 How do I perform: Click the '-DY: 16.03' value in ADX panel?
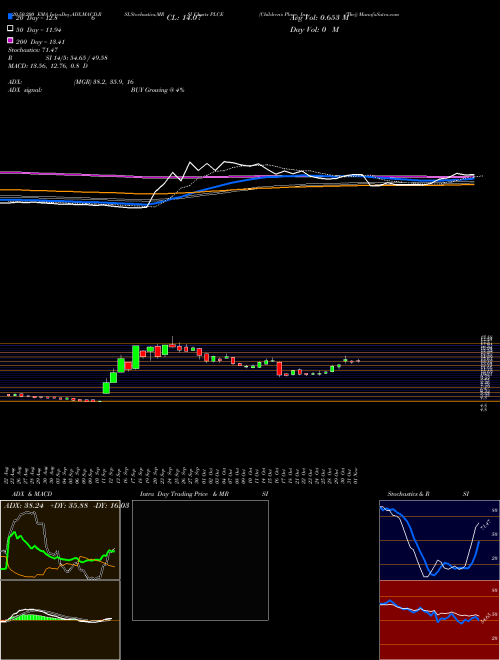point(111,505)
